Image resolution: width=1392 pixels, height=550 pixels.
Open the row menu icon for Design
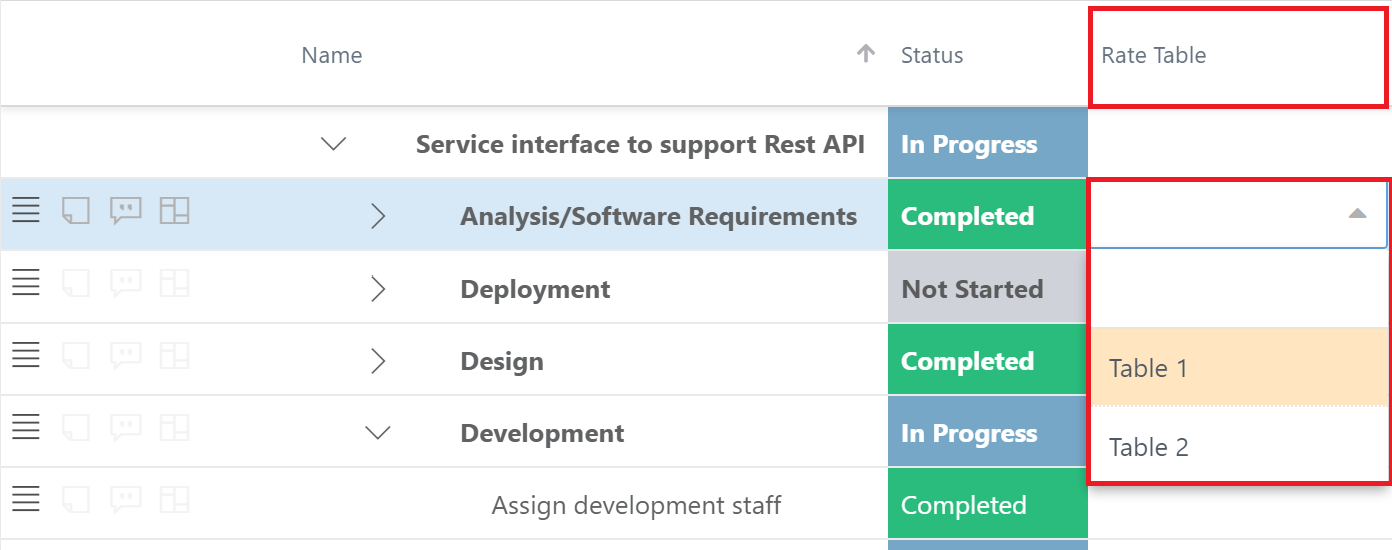(x=25, y=356)
